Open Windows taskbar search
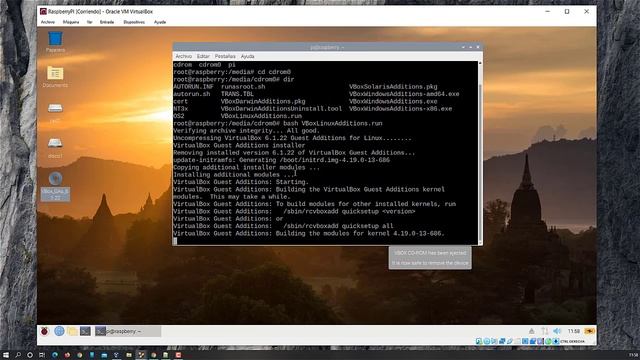 point(18,355)
